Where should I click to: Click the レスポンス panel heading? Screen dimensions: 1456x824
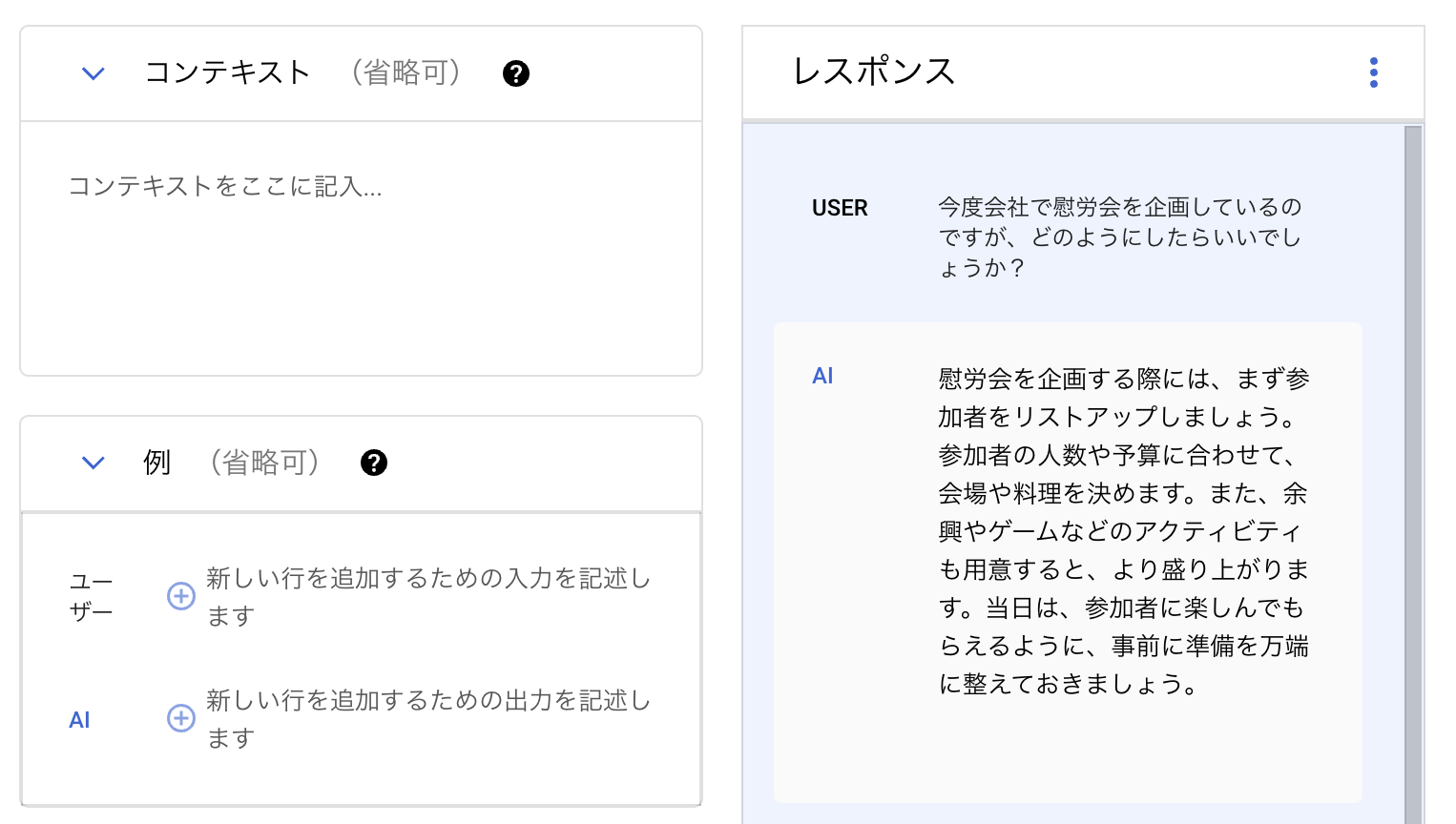[x=873, y=72]
